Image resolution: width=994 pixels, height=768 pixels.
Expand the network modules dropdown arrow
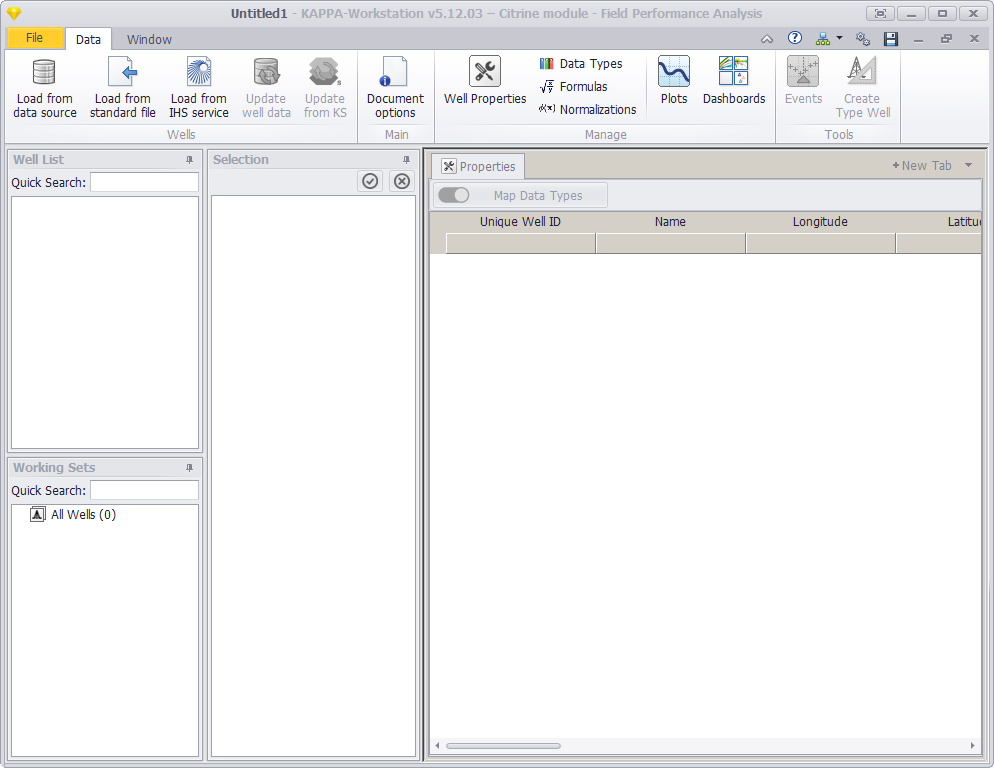pyautogui.click(x=839, y=38)
